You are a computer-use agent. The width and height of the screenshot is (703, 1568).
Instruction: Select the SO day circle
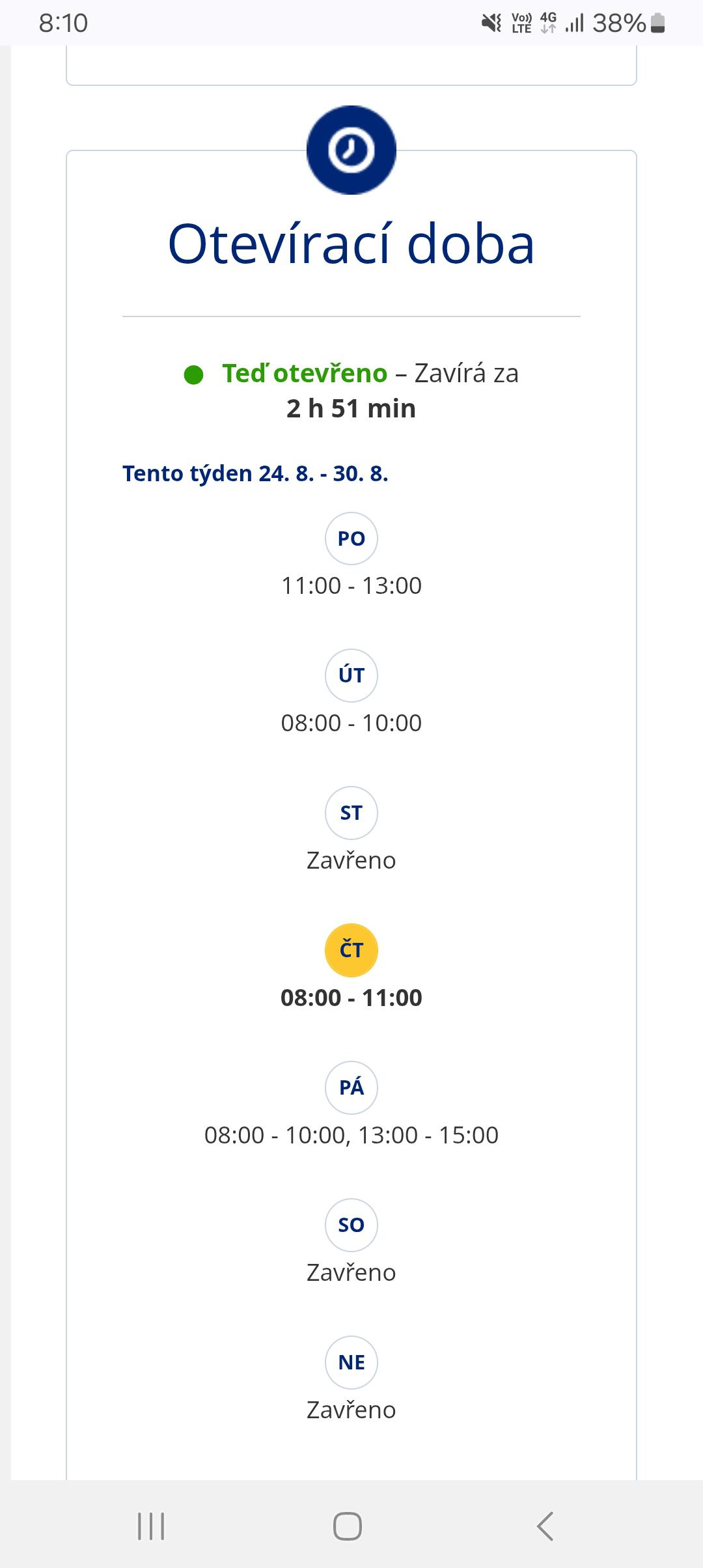[x=351, y=1225]
